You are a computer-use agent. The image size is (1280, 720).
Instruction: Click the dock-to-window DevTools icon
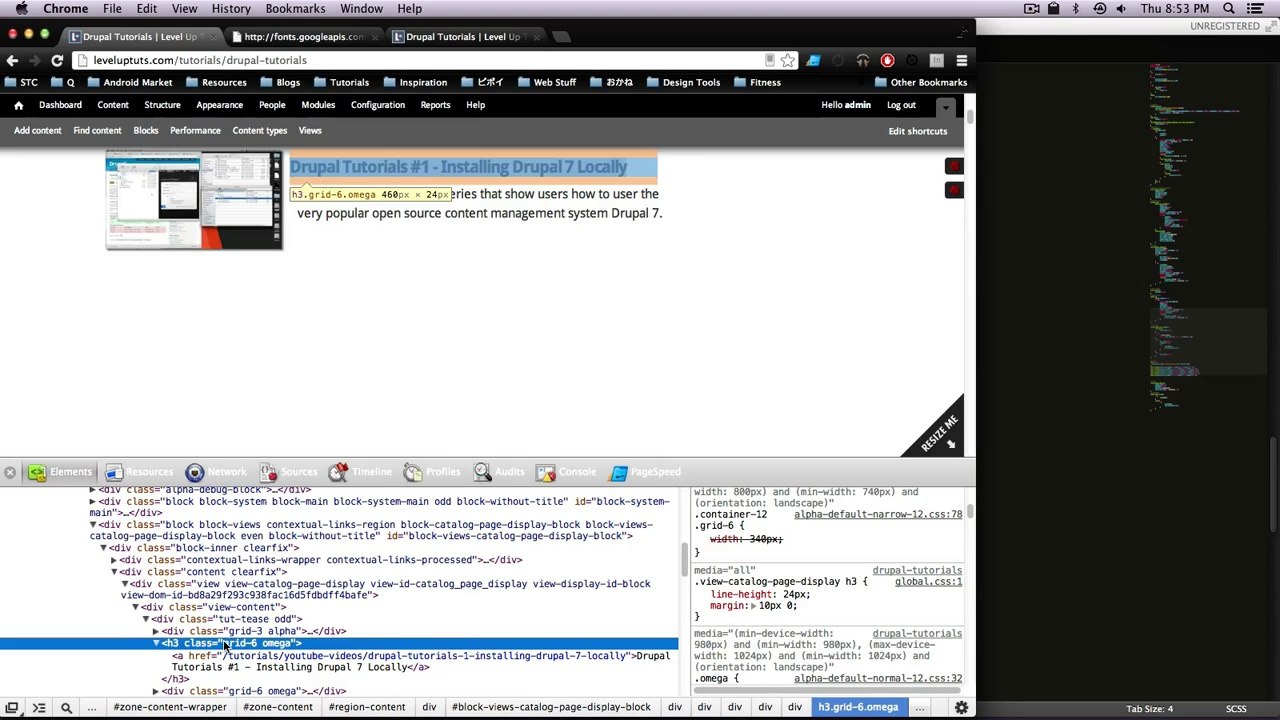(x=12, y=708)
